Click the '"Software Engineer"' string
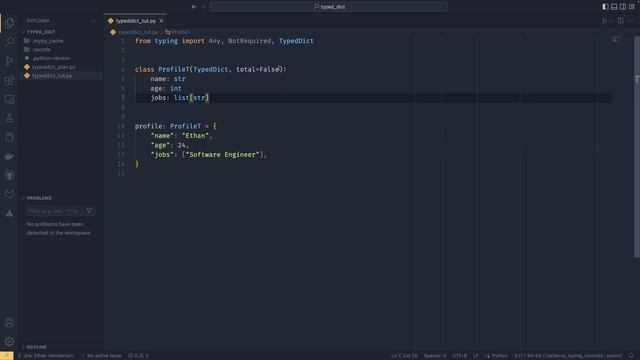The width and height of the screenshot is (640, 360). point(222,155)
